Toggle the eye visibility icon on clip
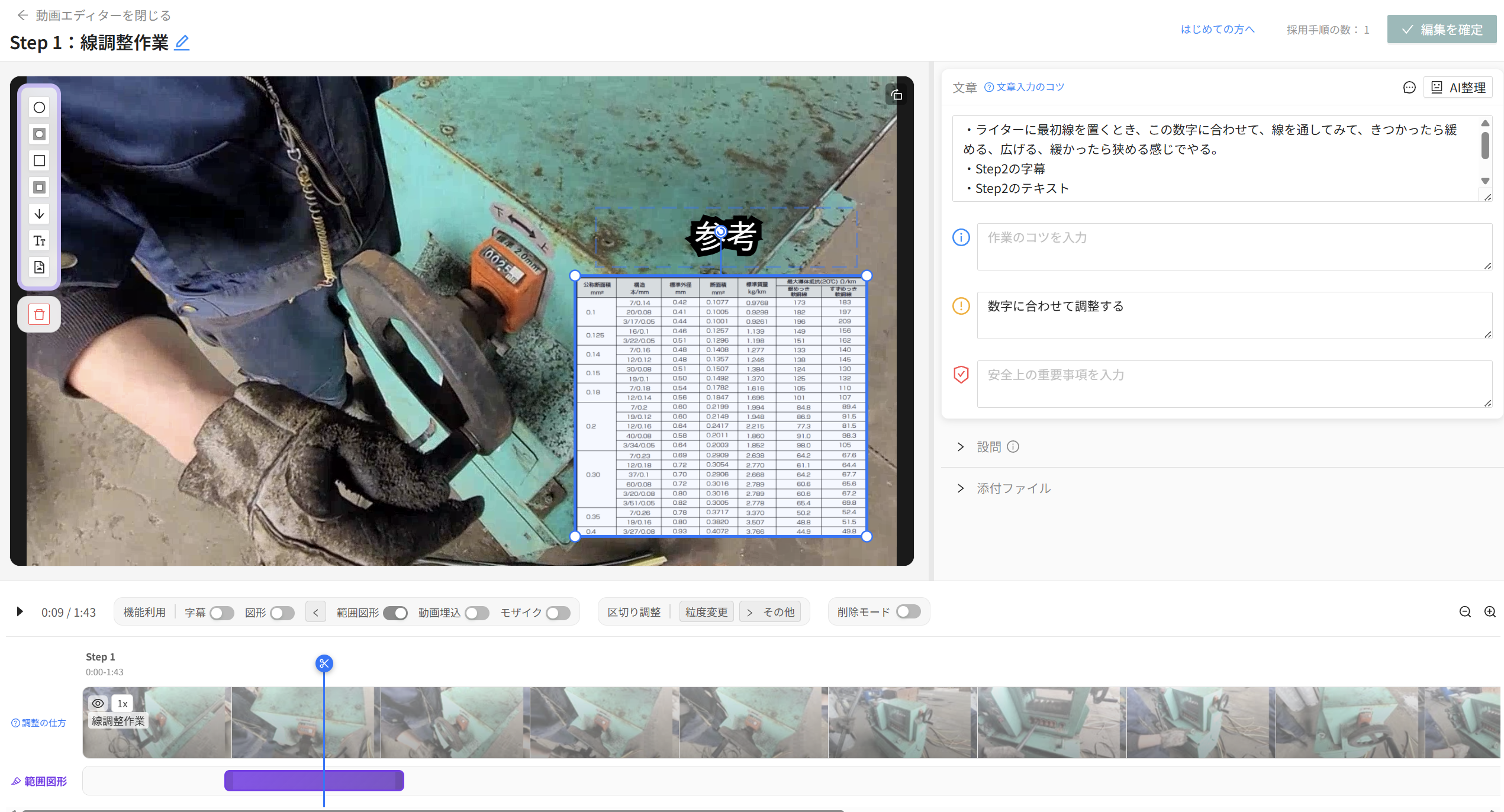This screenshot has width=1504, height=812. point(98,703)
